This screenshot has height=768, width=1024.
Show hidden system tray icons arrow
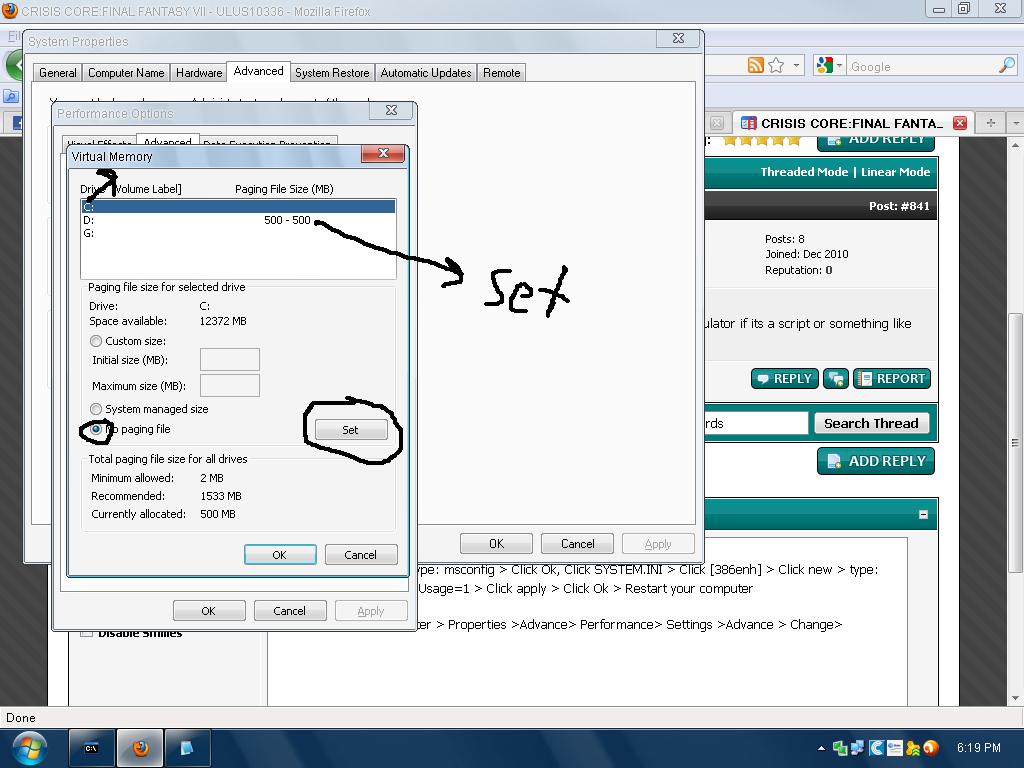coord(821,748)
